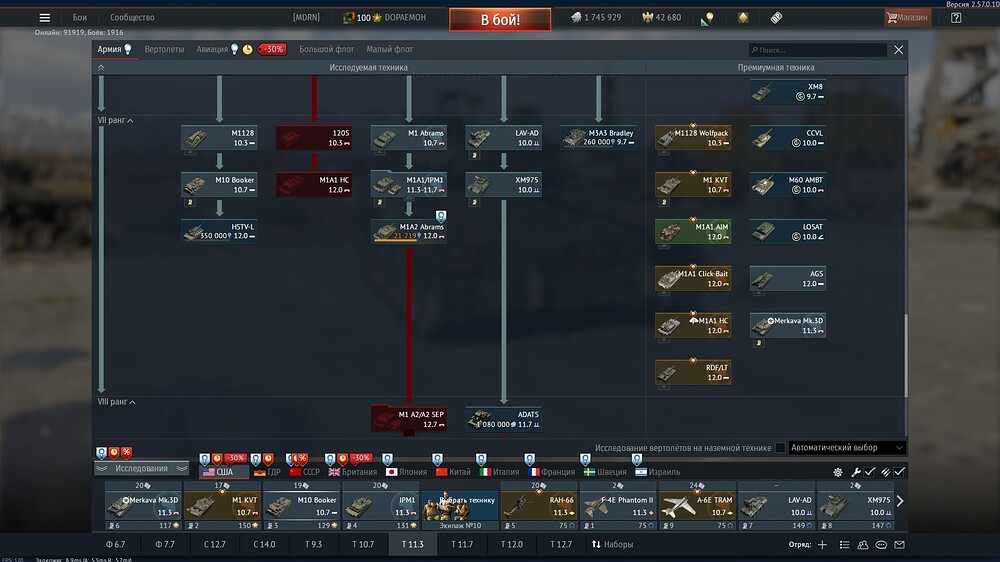Select the M1 Abrams vehicle card

pos(409,138)
